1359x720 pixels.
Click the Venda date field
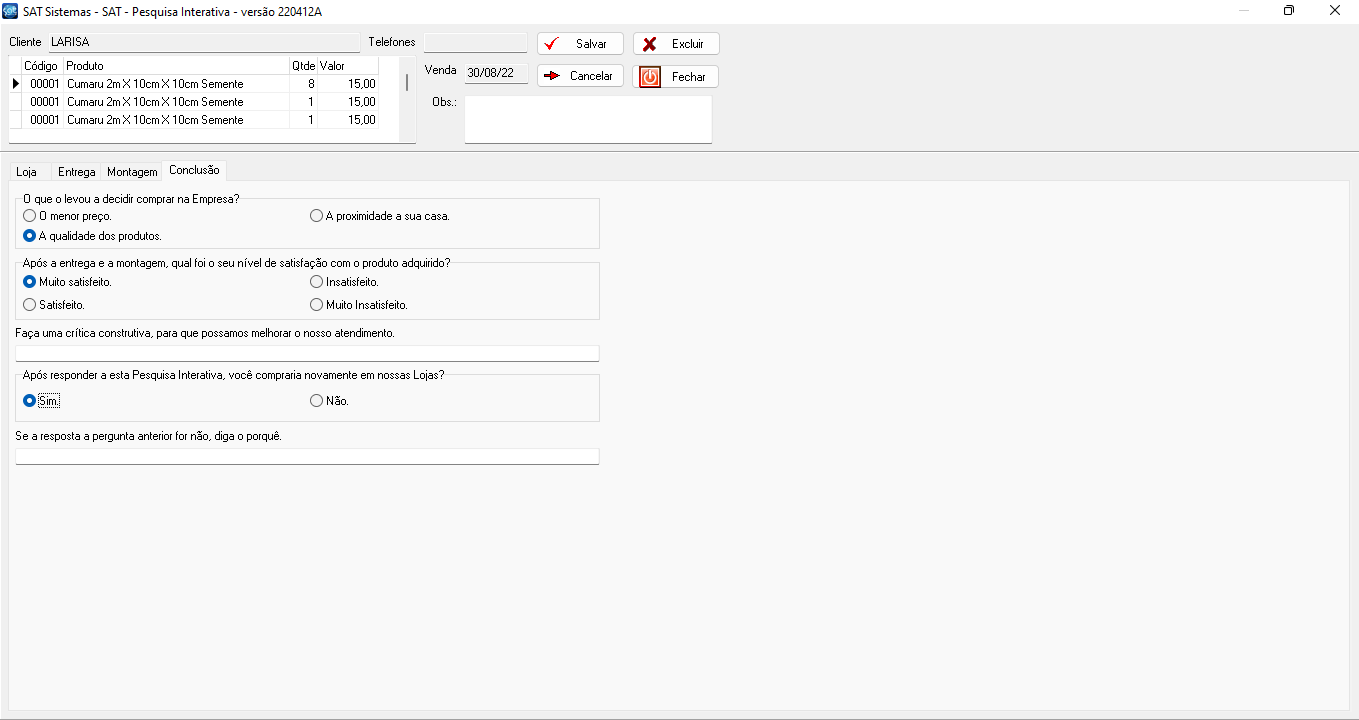pos(495,73)
